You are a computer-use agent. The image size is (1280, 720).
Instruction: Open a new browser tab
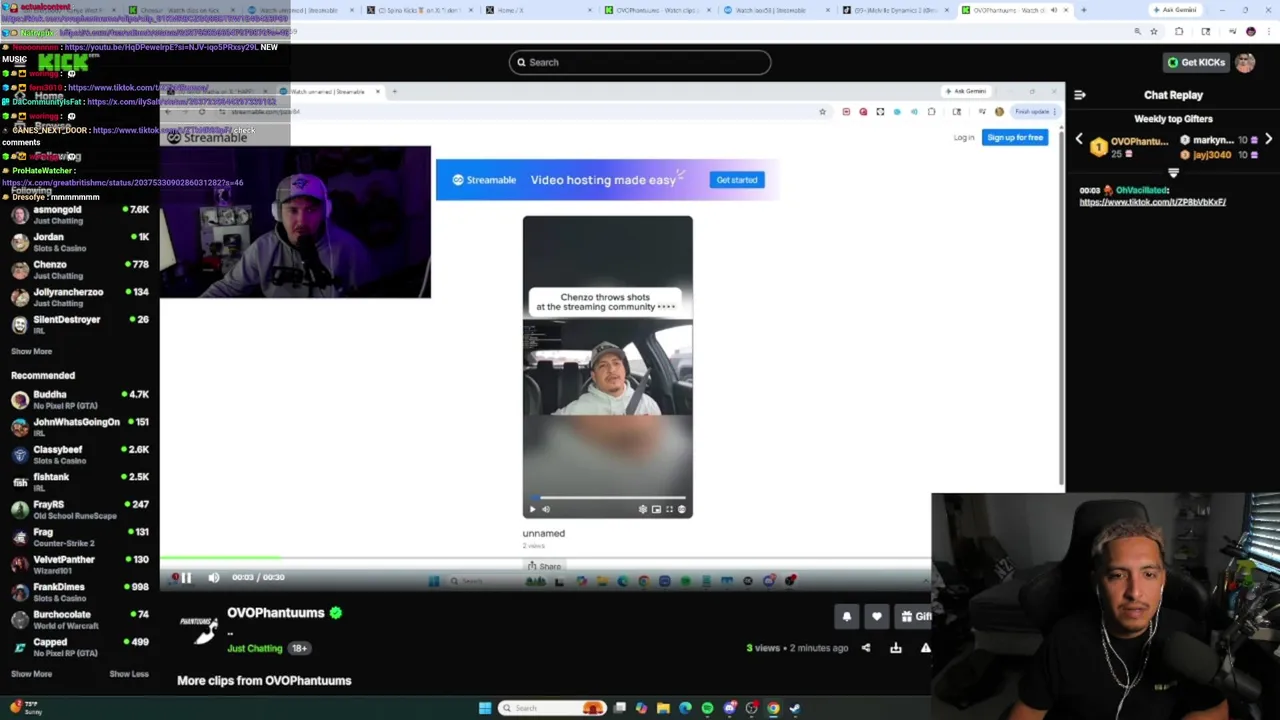(1083, 10)
